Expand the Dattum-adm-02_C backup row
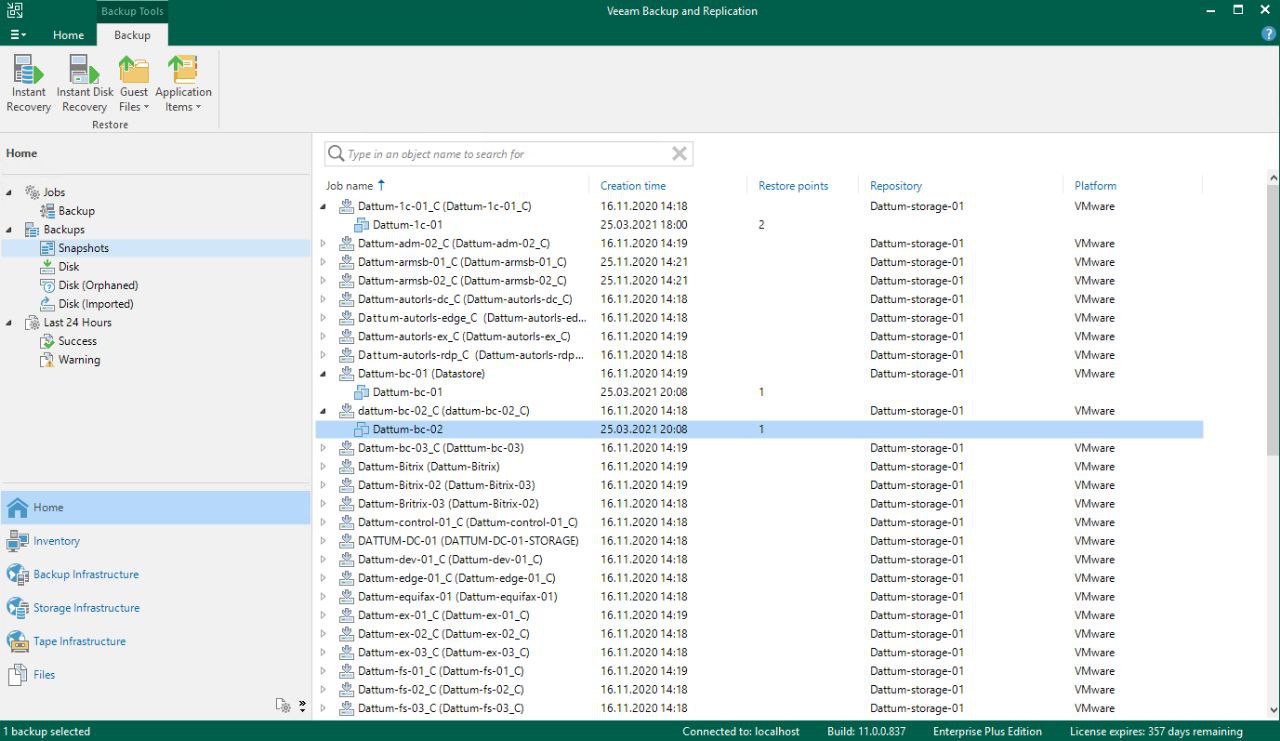 323,244
